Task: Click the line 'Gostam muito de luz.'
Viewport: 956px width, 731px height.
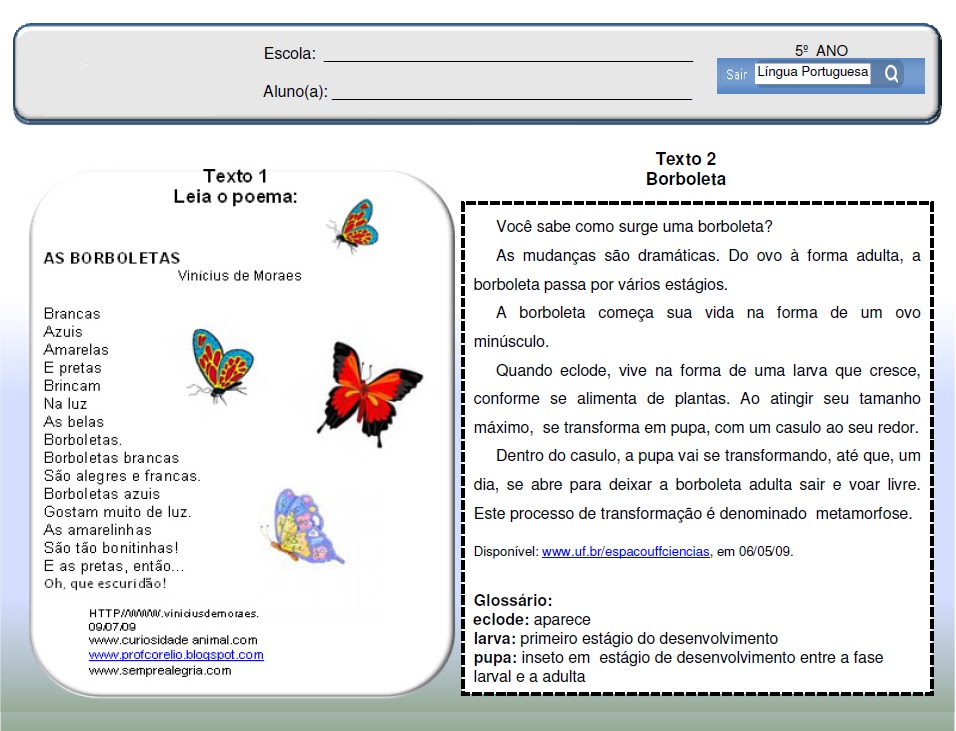Action: pos(118,512)
